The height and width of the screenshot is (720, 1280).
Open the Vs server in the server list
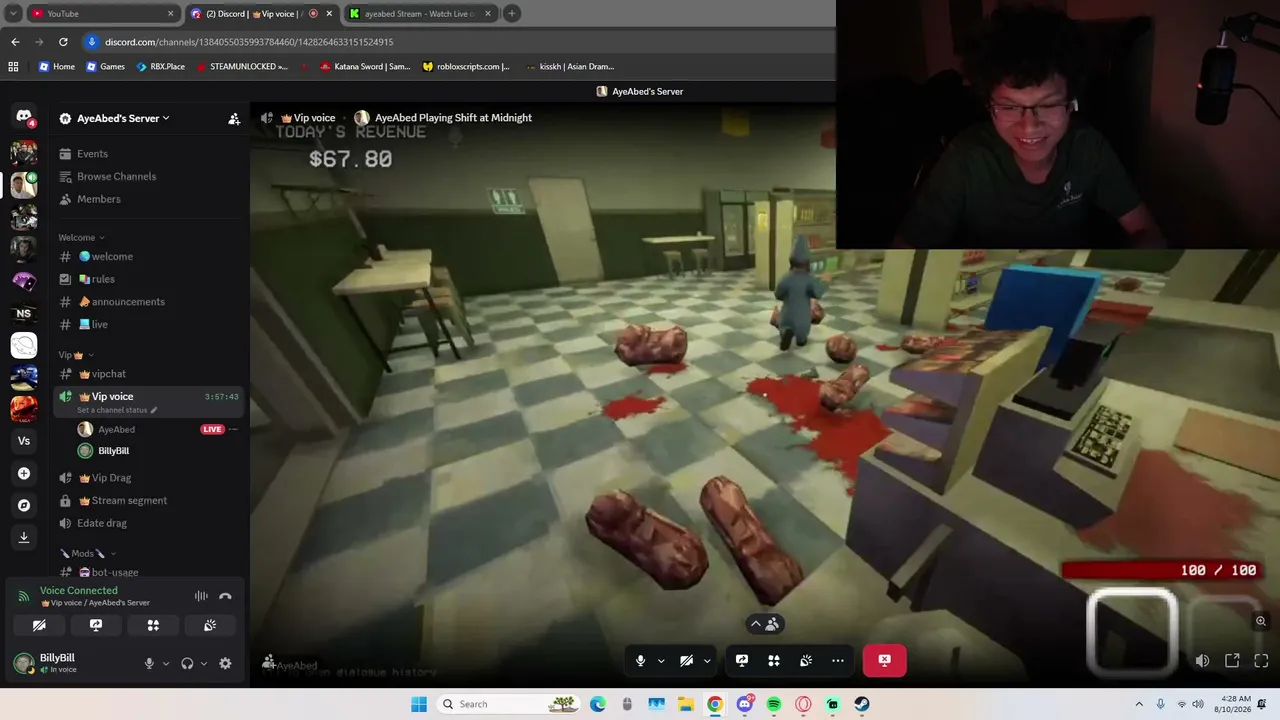(x=24, y=441)
